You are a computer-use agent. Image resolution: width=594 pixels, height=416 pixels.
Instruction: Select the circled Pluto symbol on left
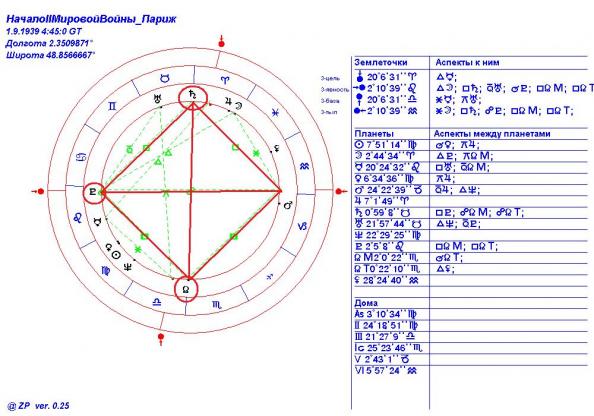pos(93,192)
